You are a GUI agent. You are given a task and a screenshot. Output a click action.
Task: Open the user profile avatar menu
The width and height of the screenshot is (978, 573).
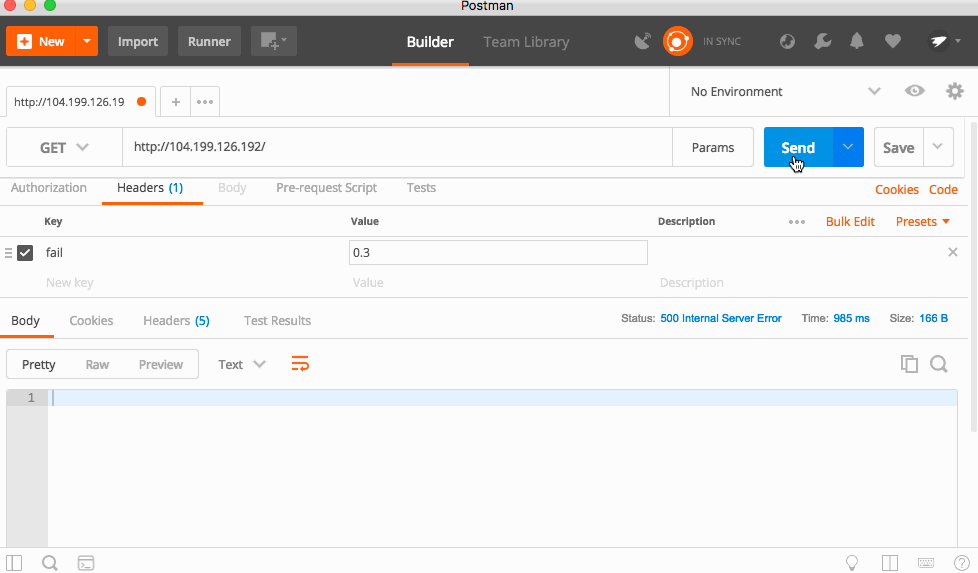[944, 41]
